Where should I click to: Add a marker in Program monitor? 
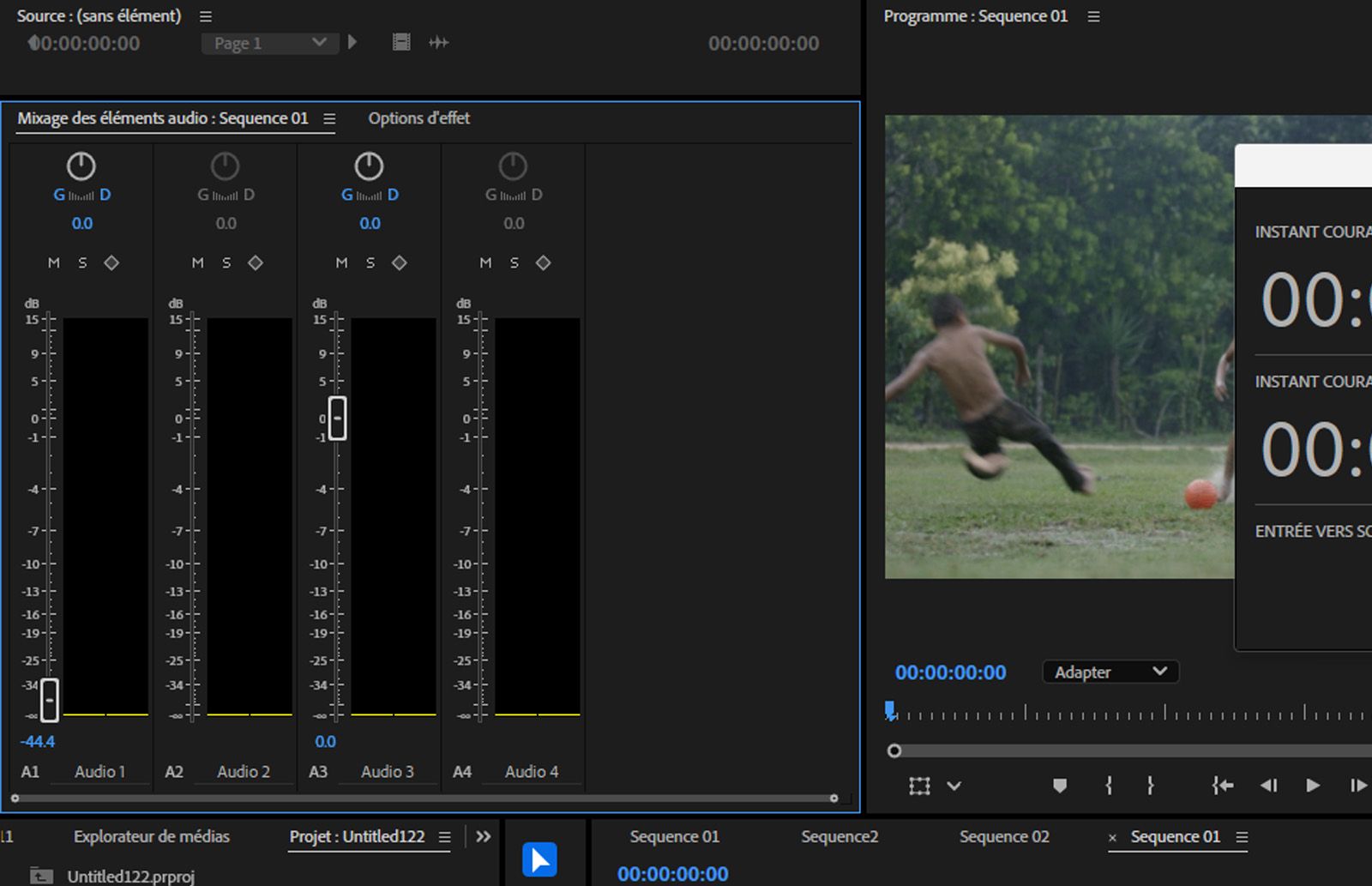pyautogui.click(x=1060, y=786)
